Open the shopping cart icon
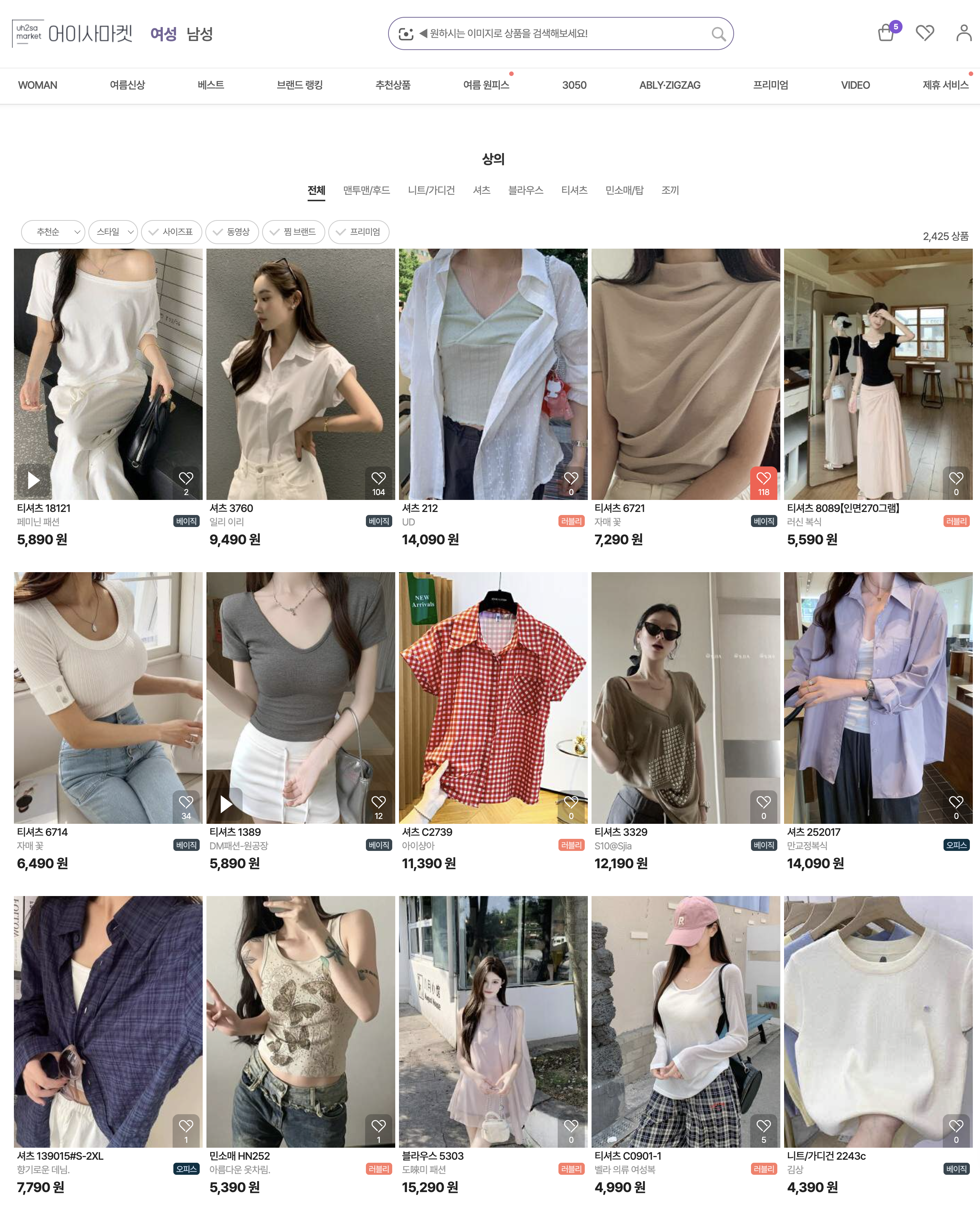This screenshot has width=980, height=1206. pos(885,33)
